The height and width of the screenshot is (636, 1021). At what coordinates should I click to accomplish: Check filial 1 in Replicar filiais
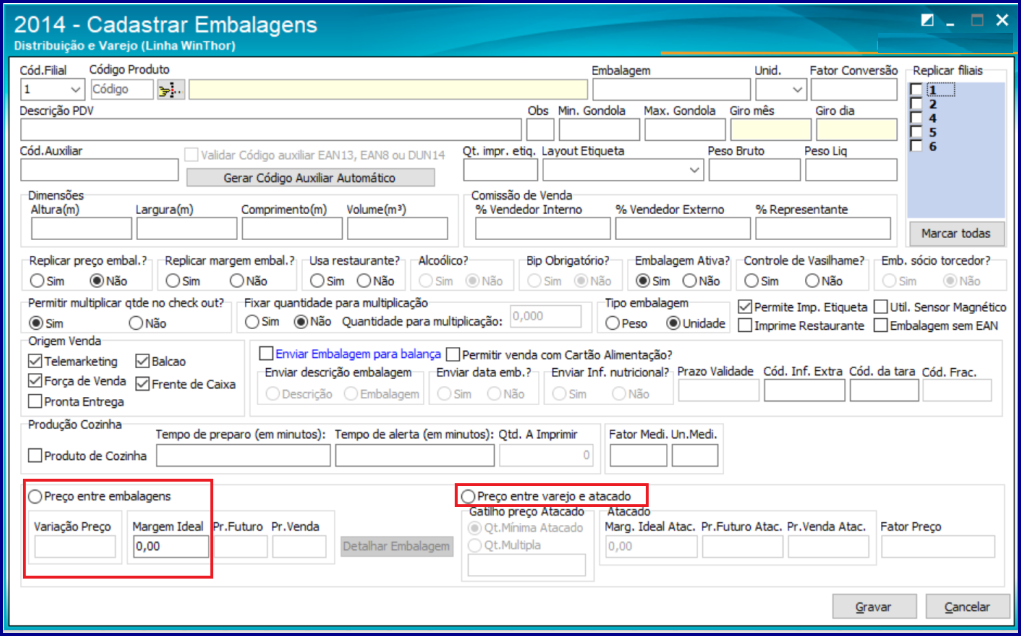click(x=916, y=89)
